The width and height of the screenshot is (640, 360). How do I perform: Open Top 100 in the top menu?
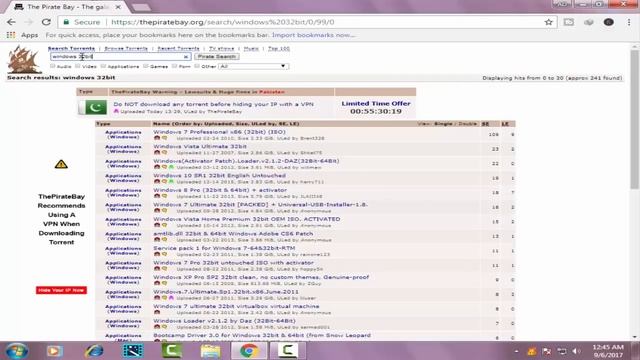tap(279, 48)
